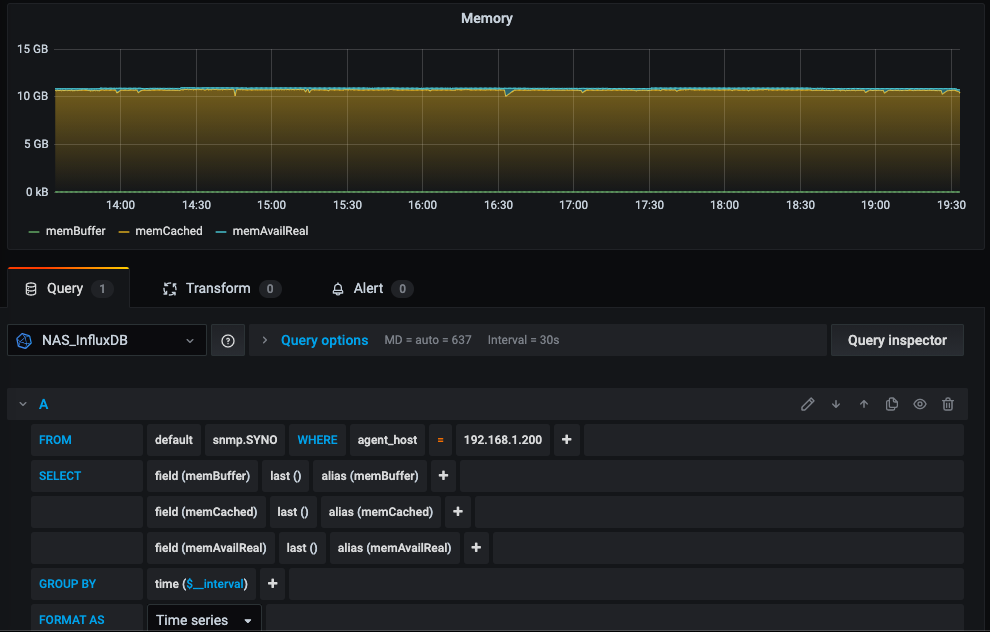This screenshot has height=632, width=990.
Task: Click the FROM row label
Action: [x=56, y=440]
